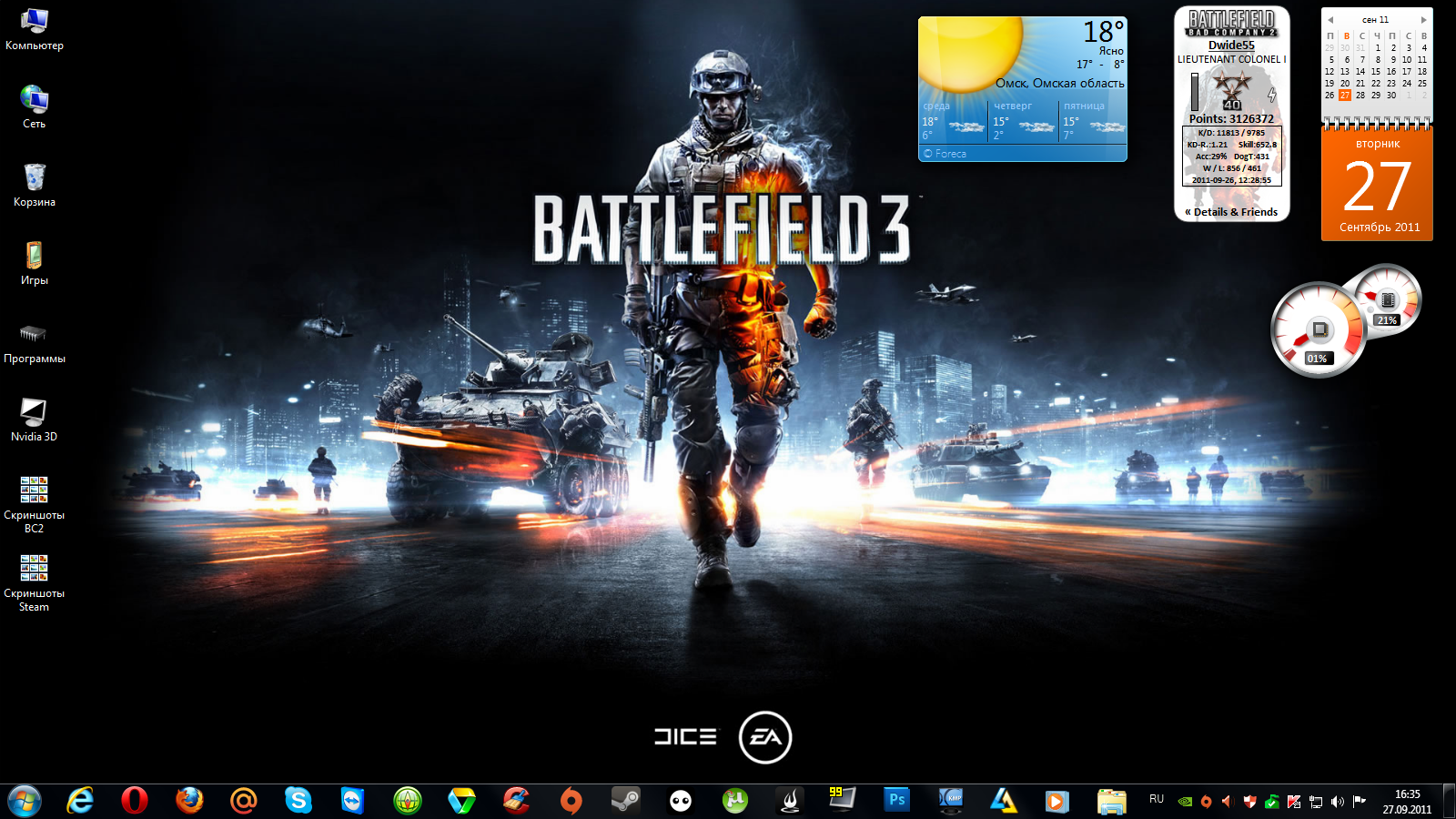Click the пятница forecast in the weather gadget
1456x819 pixels.
click(1094, 121)
